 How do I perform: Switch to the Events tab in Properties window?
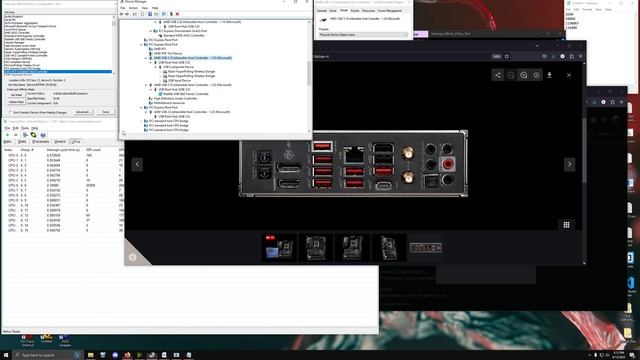355,11
